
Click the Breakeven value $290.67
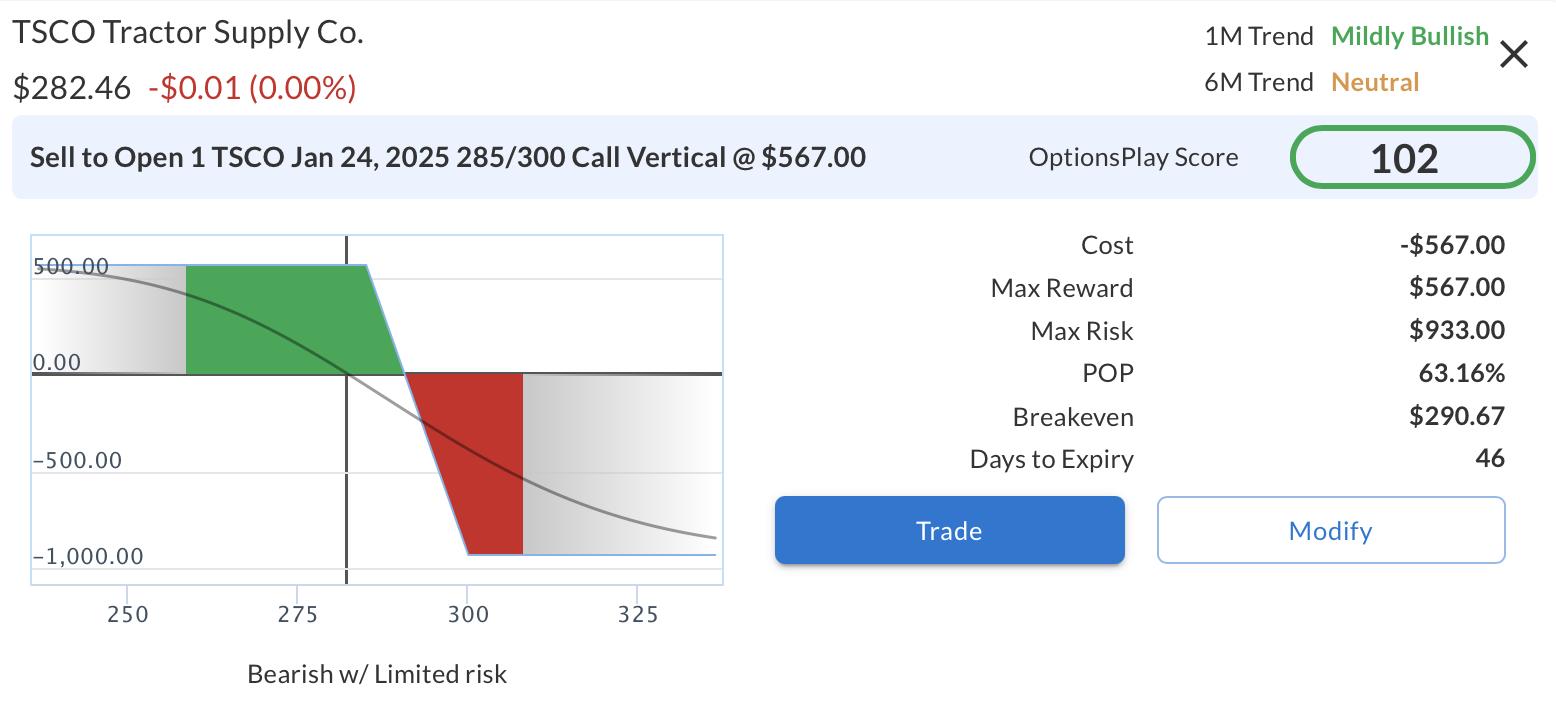(1456, 416)
